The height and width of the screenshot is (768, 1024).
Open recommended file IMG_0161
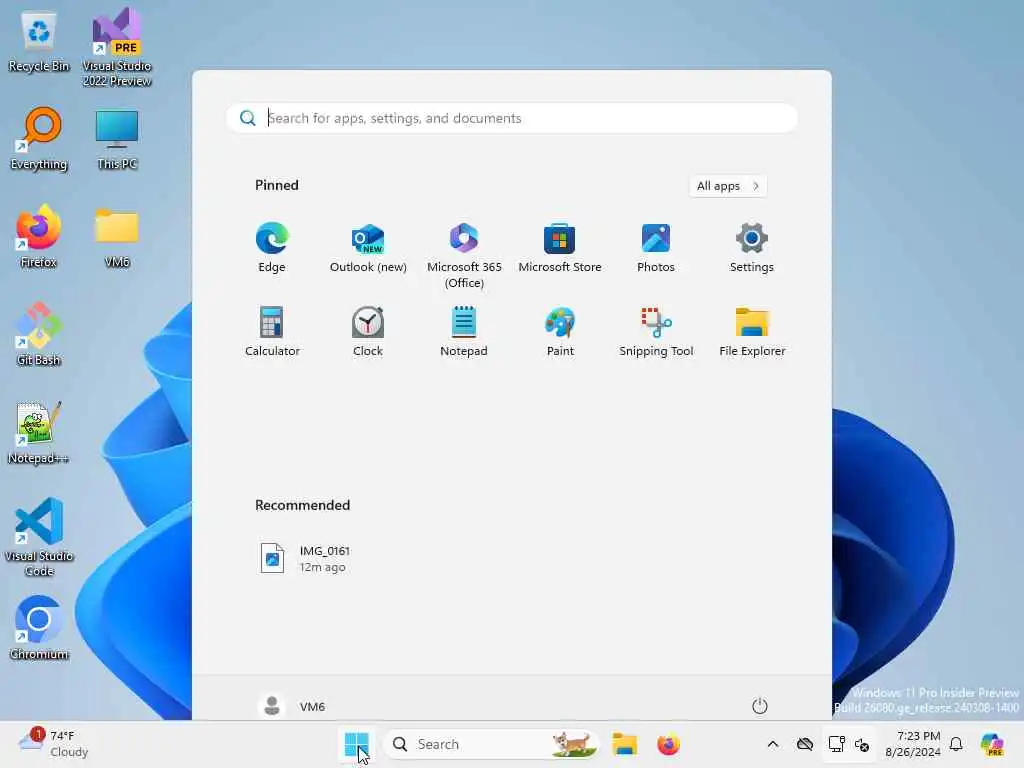(305, 559)
